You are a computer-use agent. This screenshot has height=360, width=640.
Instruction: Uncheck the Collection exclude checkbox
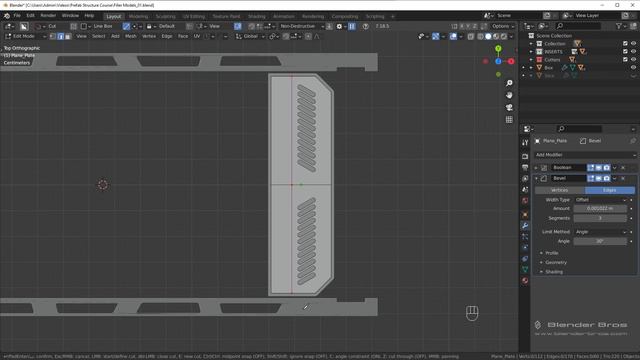(625, 44)
